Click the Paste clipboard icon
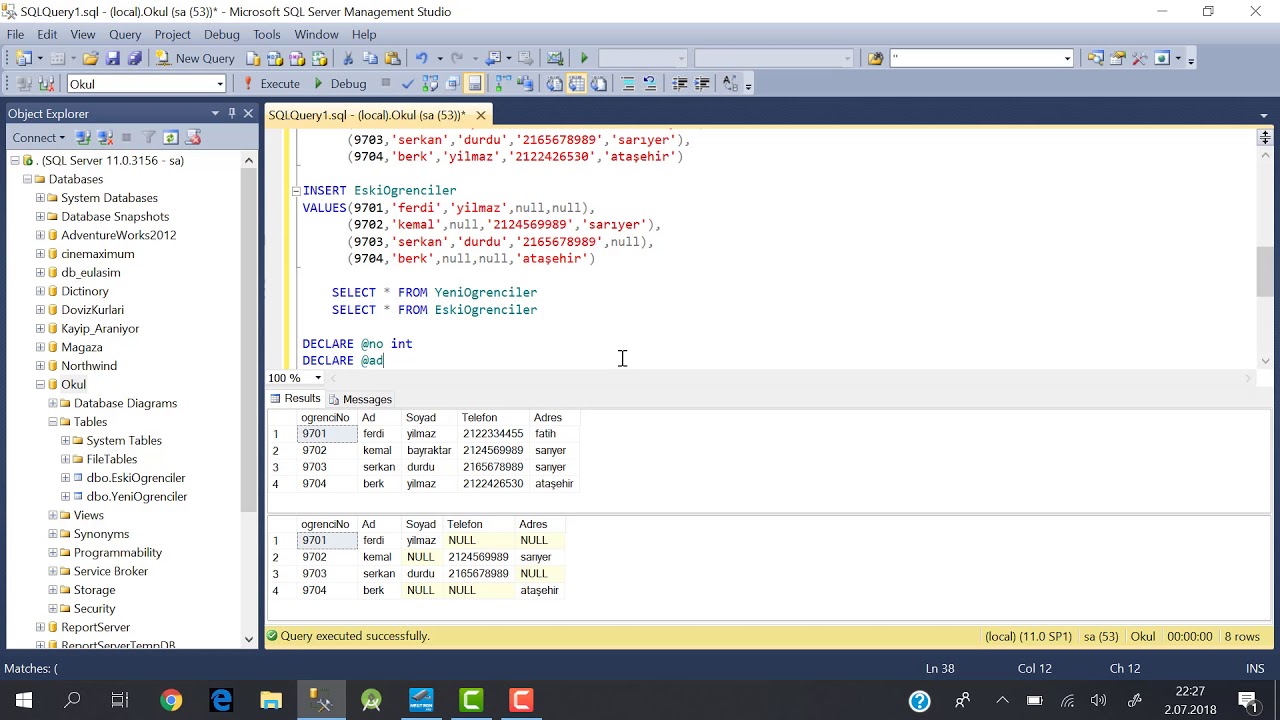The height and width of the screenshot is (720, 1280). (393, 58)
